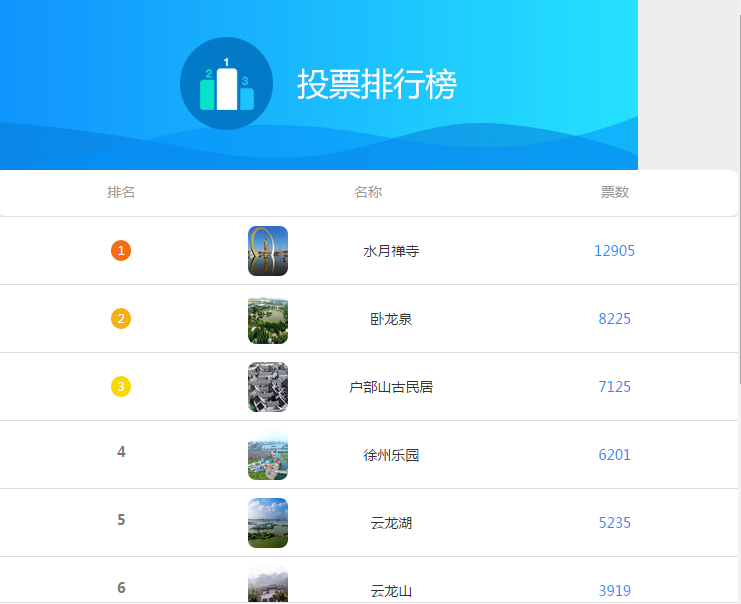Click the rank number 5
This screenshot has height=604, width=741.
tap(121, 520)
